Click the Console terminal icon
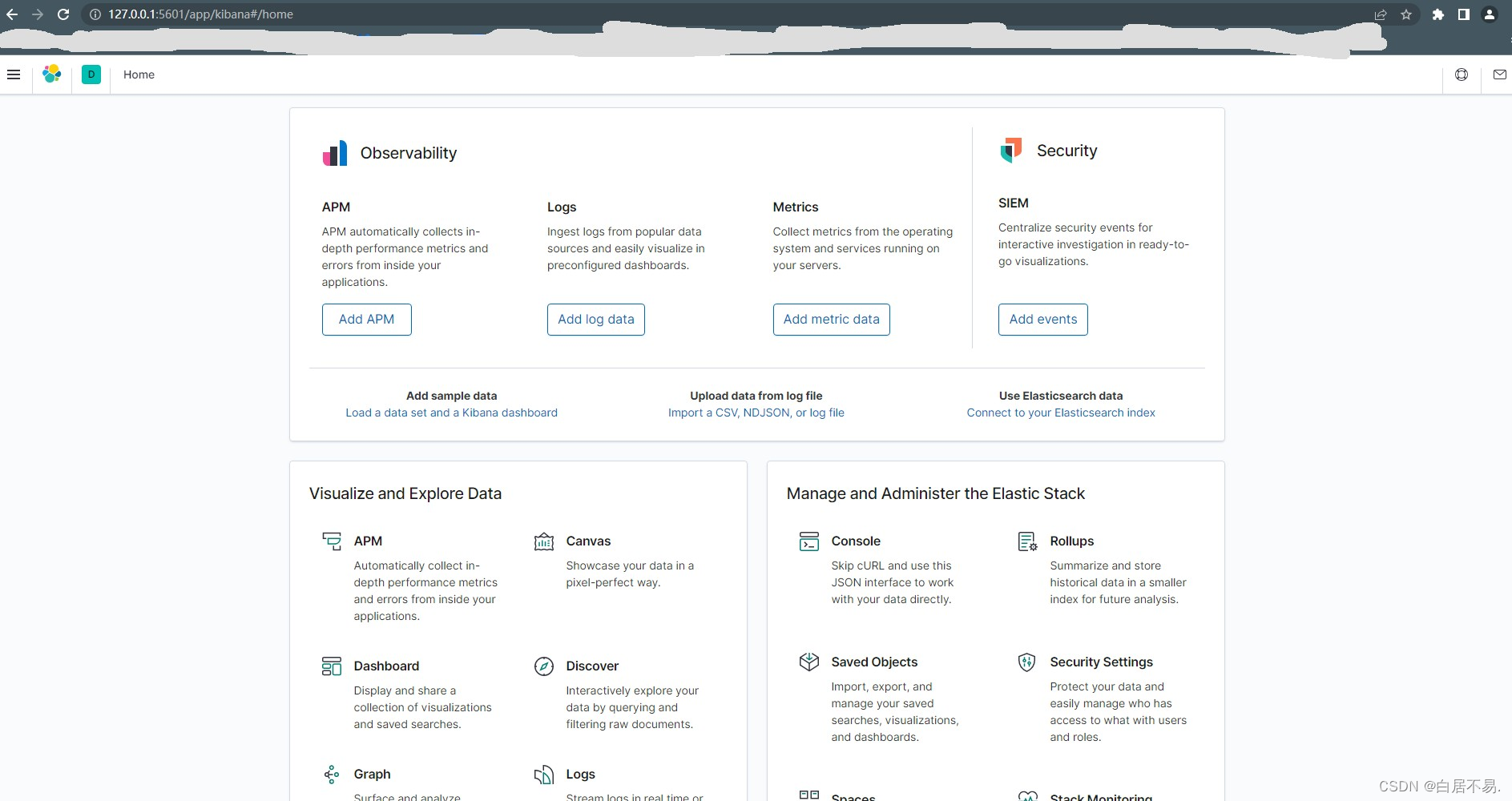 point(809,541)
